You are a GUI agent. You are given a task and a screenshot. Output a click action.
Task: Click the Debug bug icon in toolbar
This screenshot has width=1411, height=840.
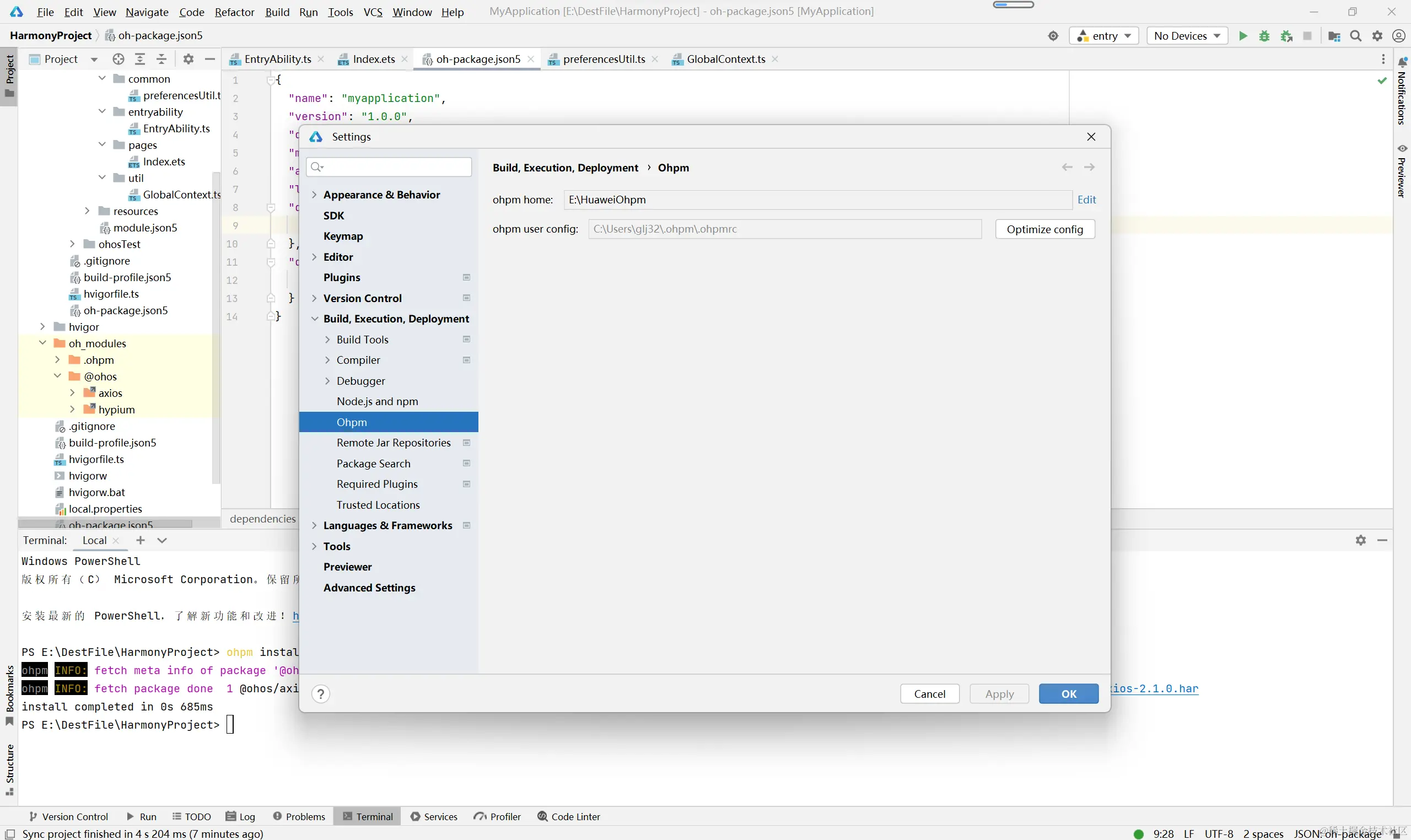(1264, 36)
